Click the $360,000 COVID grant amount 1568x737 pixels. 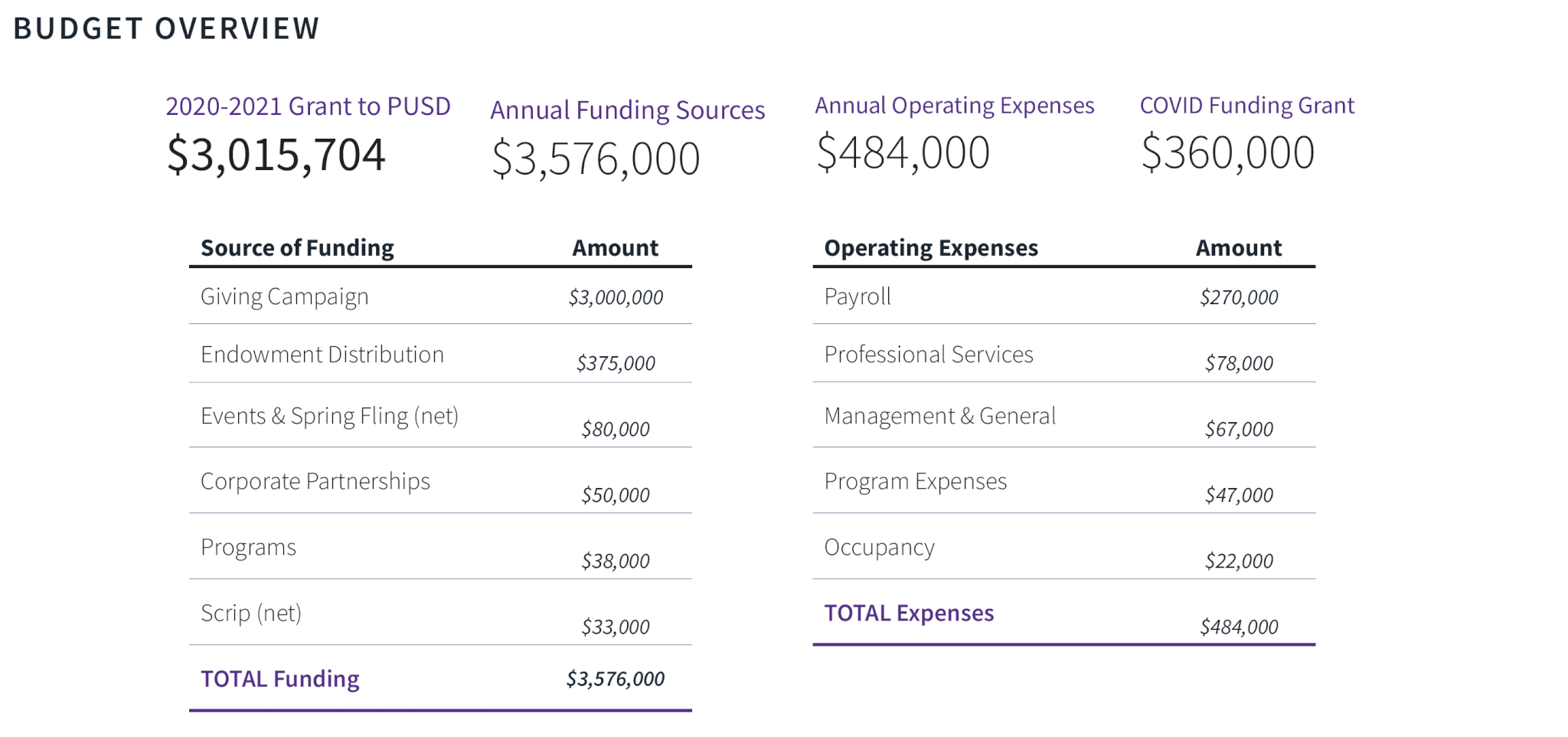coord(1227,152)
